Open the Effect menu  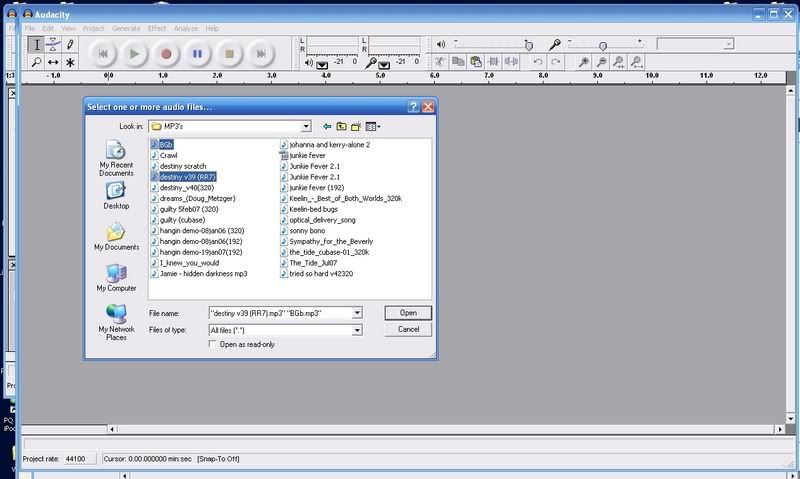tap(157, 28)
